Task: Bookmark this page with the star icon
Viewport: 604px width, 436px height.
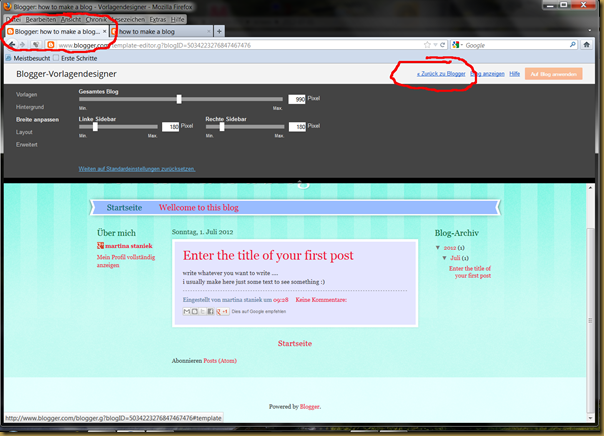Action: tap(427, 45)
